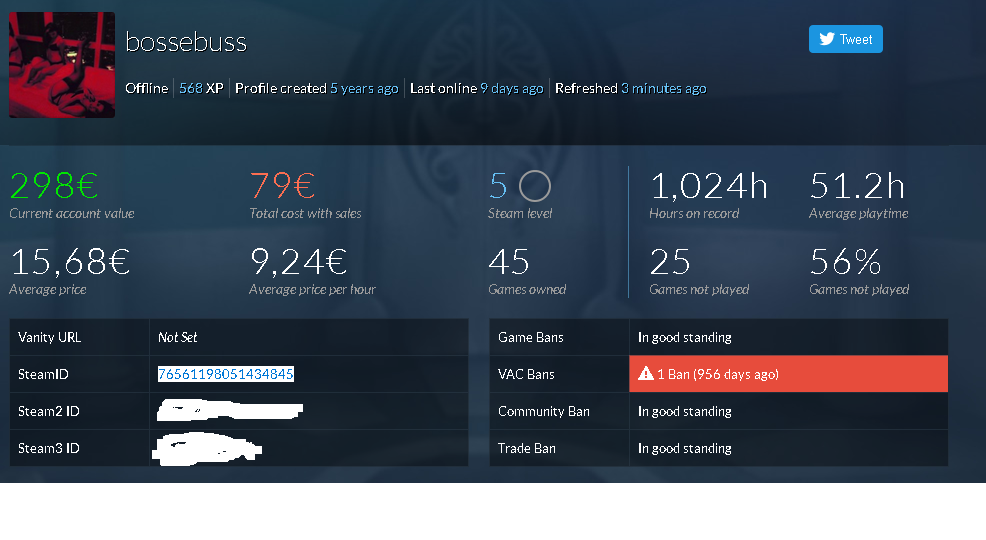Click the 9,24€ average price per hour
This screenshot has height=540, width=986.
click(299, 262)
